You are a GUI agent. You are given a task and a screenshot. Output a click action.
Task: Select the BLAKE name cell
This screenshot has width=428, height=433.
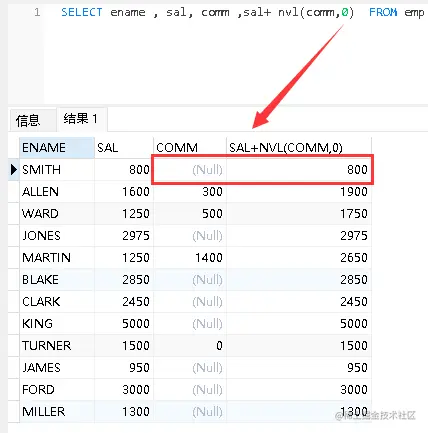pos(57,280)
